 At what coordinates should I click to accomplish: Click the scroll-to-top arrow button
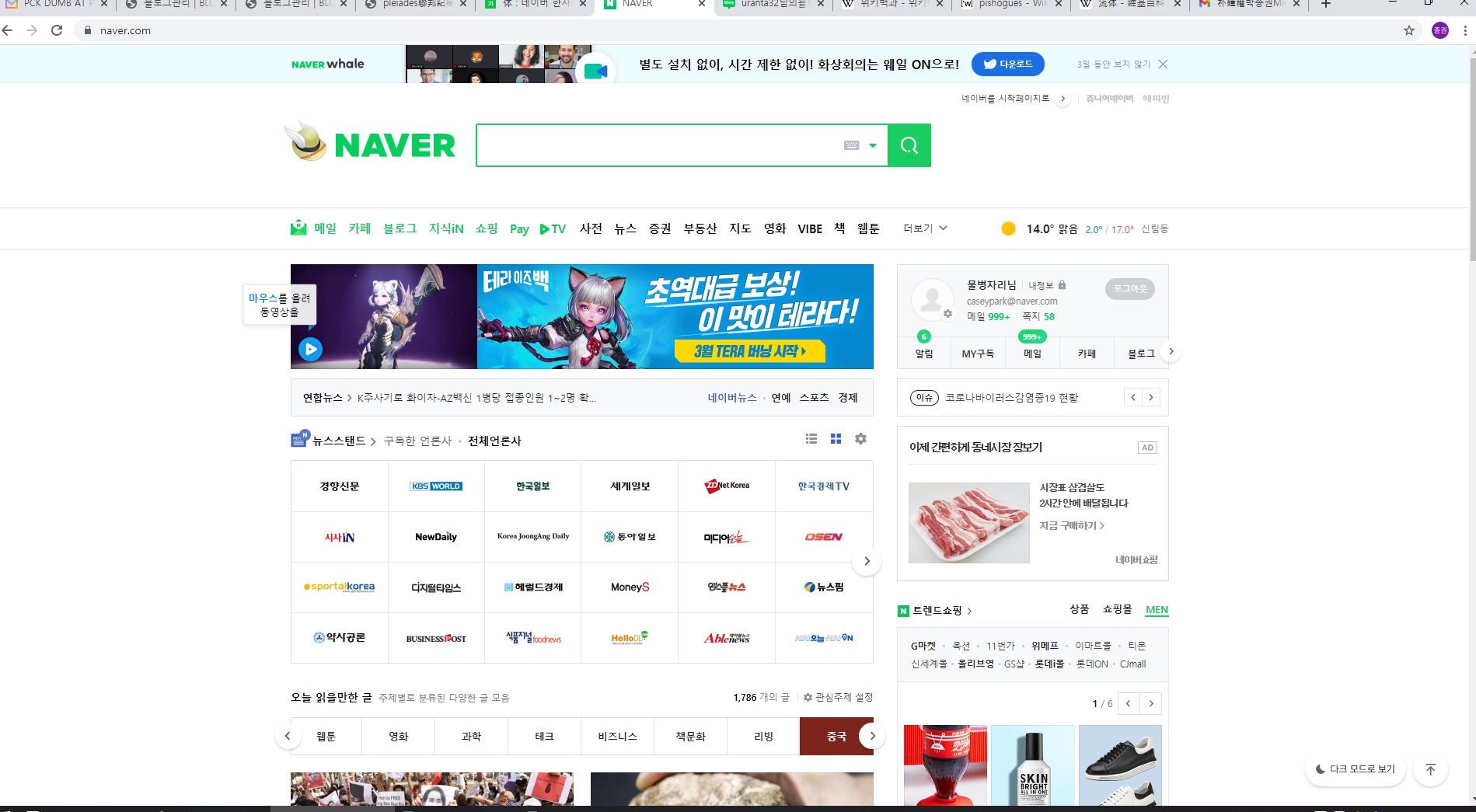[x=1430, y=769]
